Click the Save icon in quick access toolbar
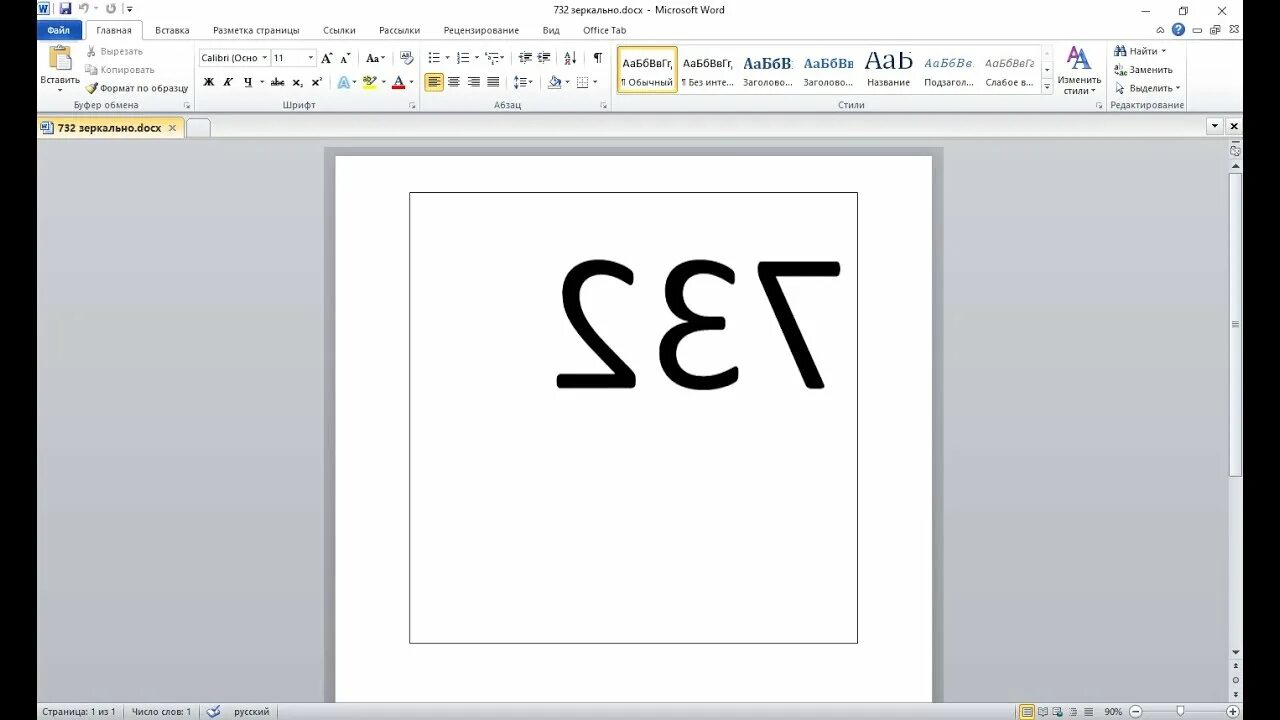Viewport: 1280px width, 720px height. tap(65, 9)
